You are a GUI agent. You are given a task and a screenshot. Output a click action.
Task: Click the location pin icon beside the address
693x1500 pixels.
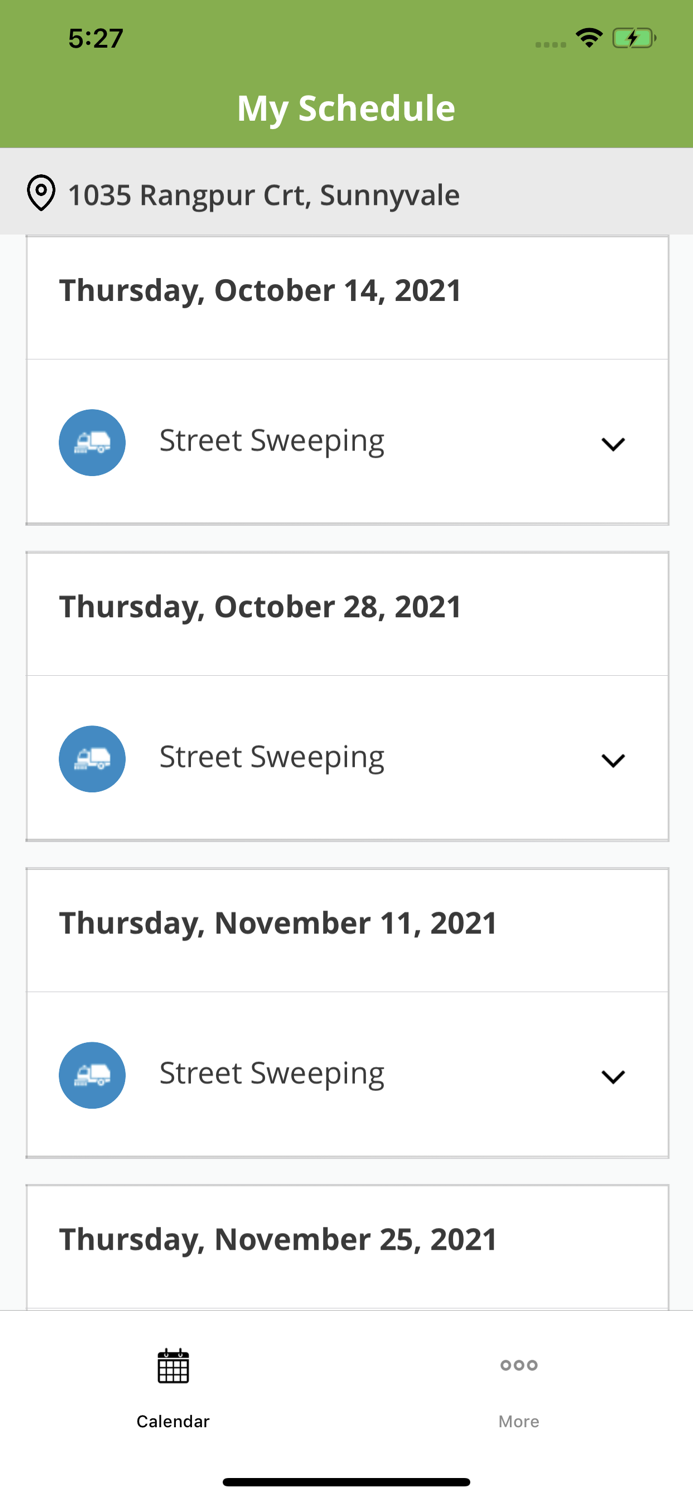point(41,194)
